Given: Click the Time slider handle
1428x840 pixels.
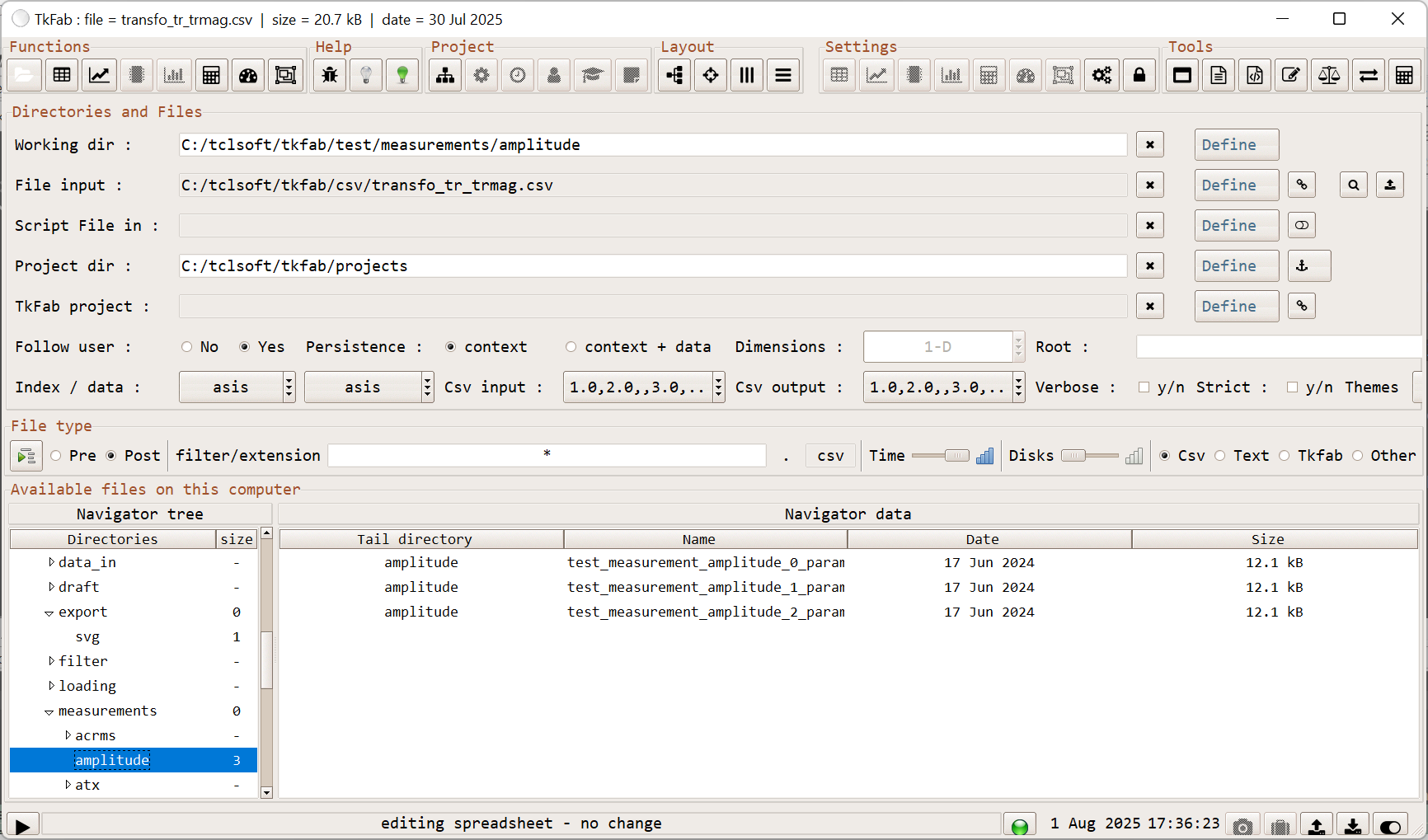Looking at the screenshot, I should click(956, 456).
